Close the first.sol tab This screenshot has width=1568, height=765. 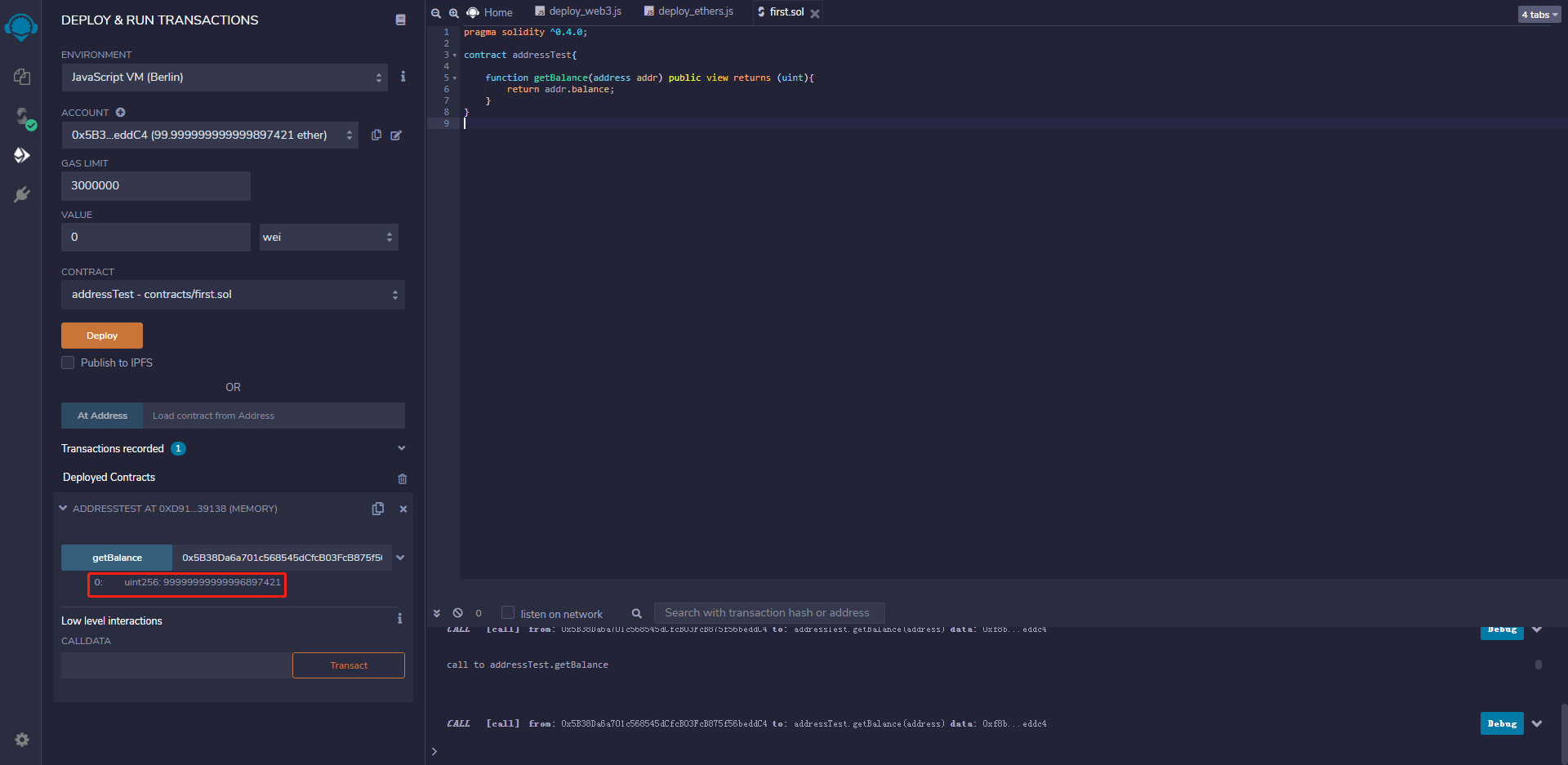814,13
